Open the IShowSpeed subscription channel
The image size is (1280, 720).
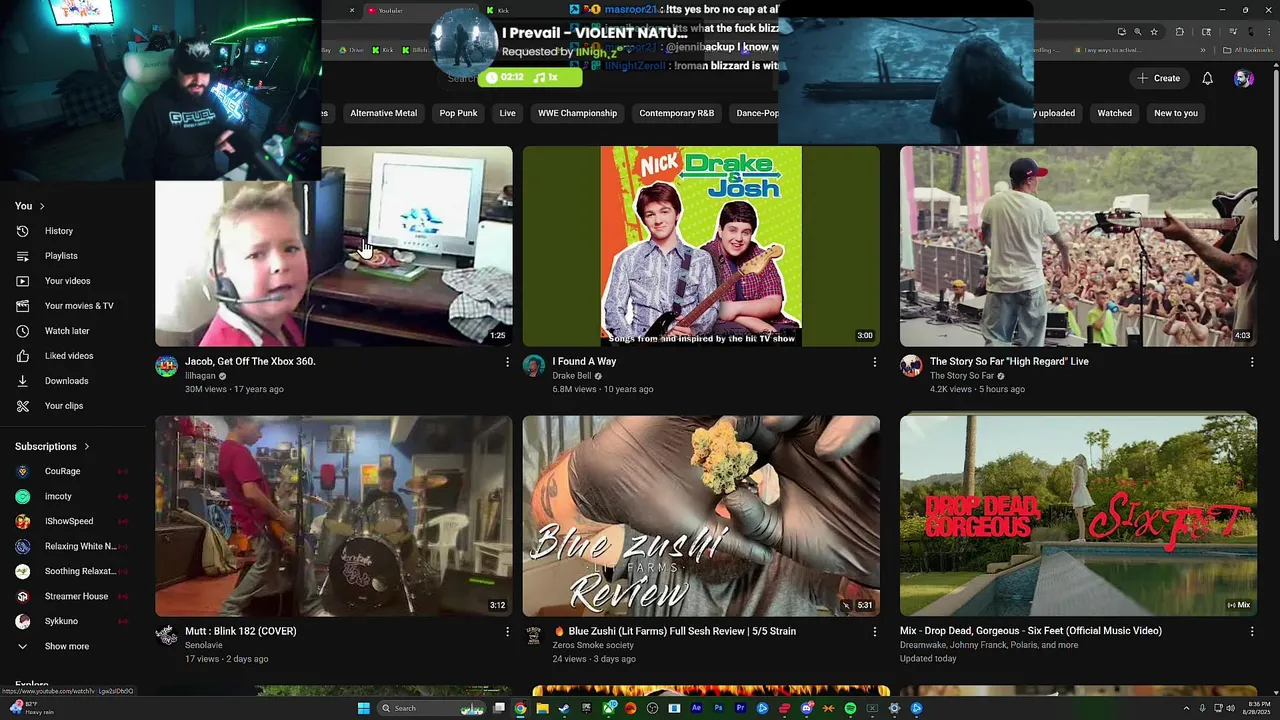pos(68,521)
